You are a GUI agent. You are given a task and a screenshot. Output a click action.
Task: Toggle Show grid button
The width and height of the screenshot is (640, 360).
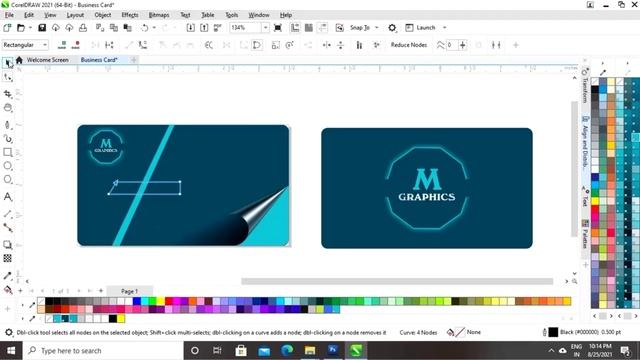pyautogui.click(x=309, y=28)
